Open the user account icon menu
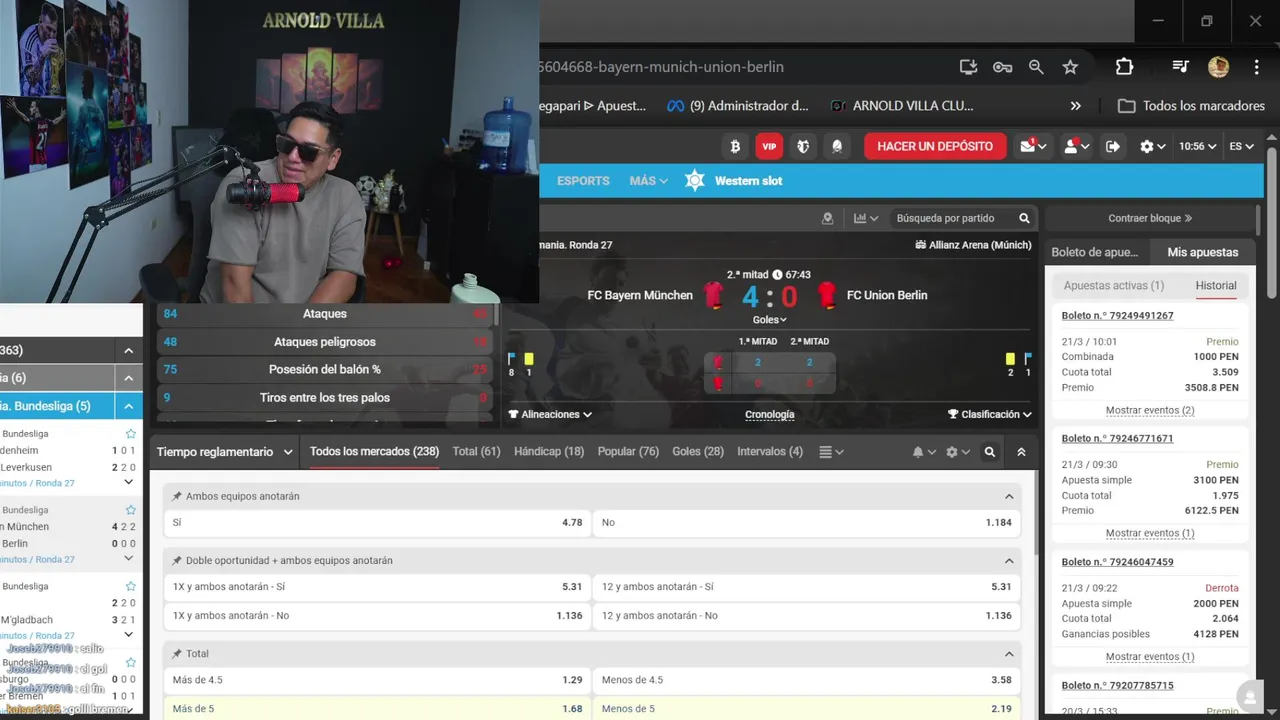 pos(1076,146)
